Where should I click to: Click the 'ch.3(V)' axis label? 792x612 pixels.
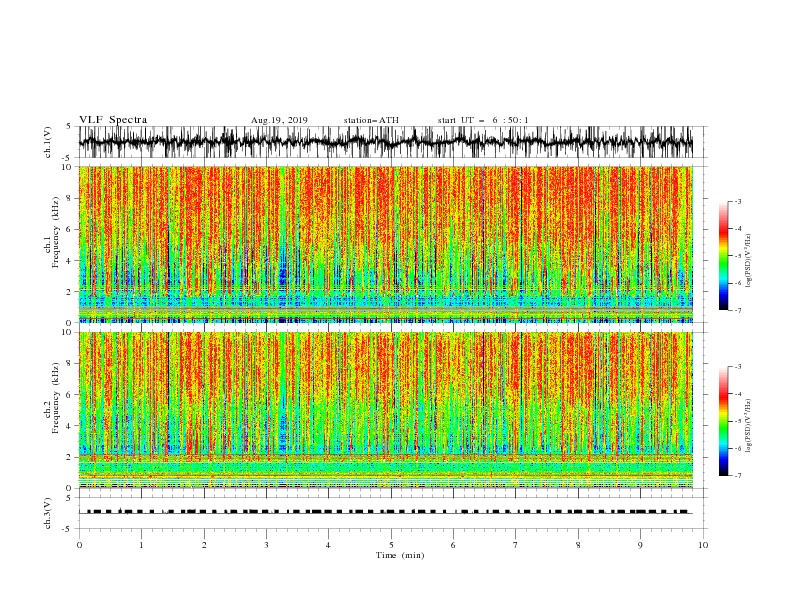[x=48, y=513]
